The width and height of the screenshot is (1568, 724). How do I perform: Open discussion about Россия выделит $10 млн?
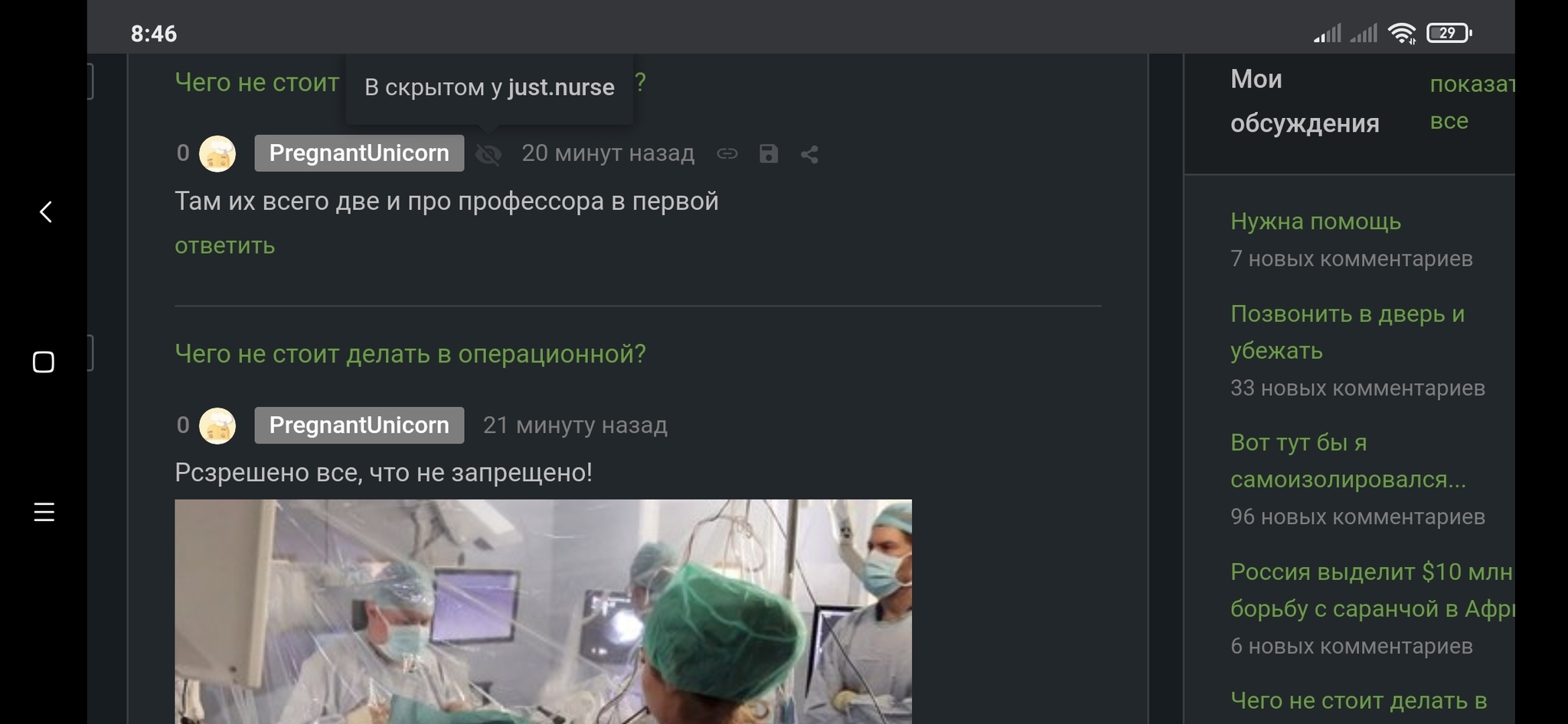coord(1372,590)
